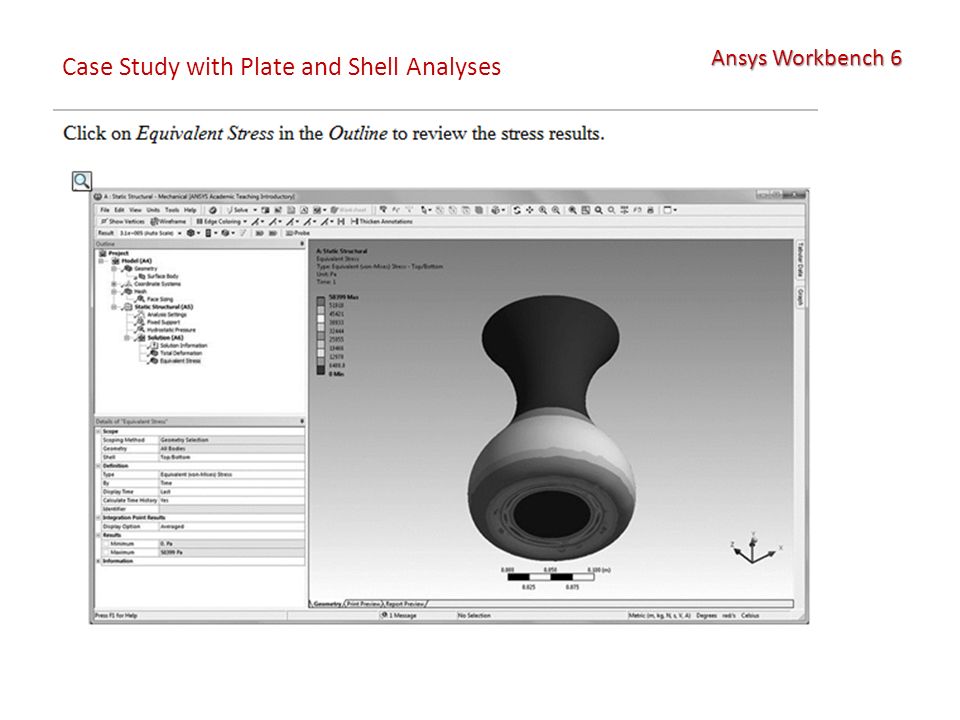Select Mesh node in the Outline

click(140, 291)
